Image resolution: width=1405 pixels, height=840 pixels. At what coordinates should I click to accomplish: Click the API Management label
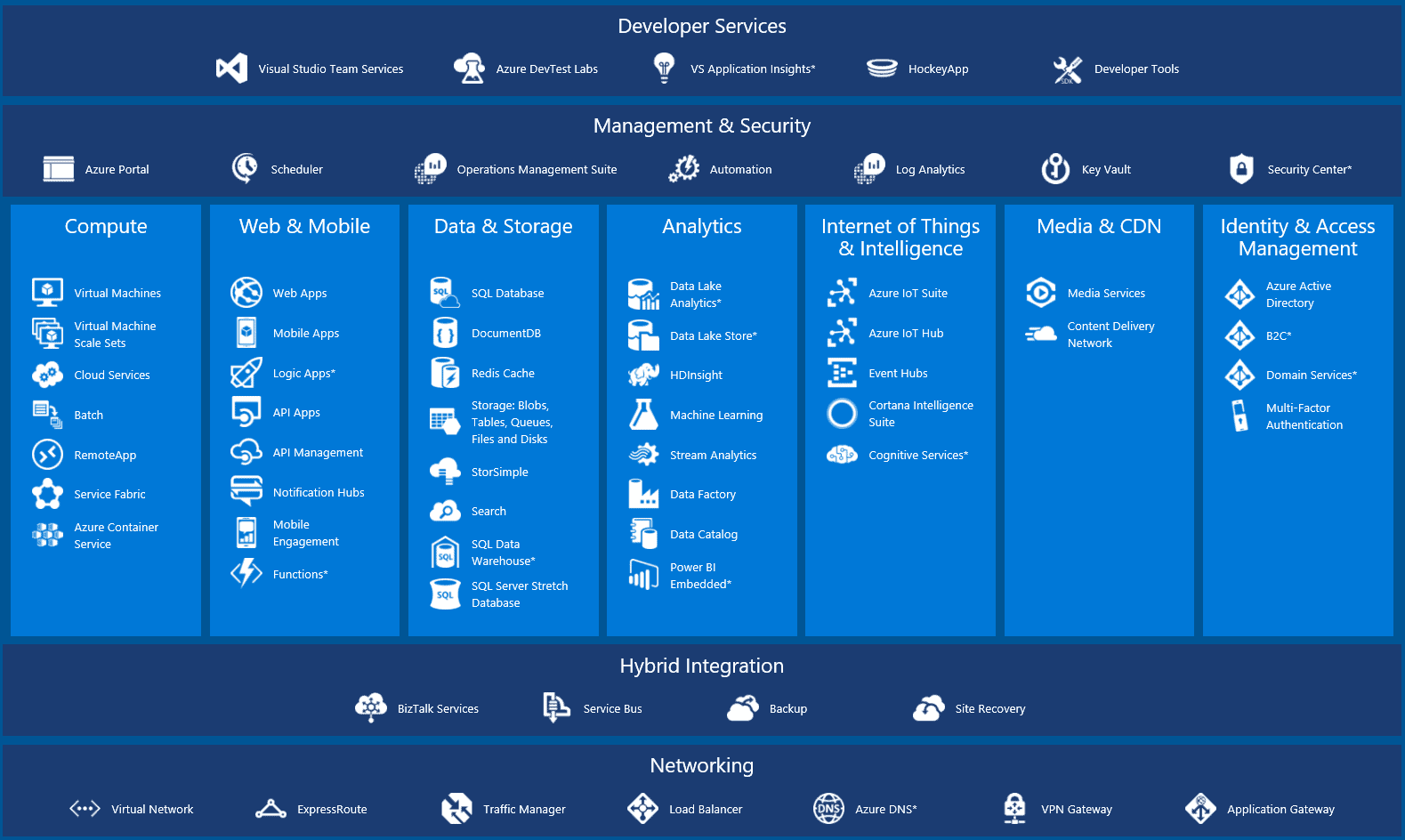[x=318, y=452]
